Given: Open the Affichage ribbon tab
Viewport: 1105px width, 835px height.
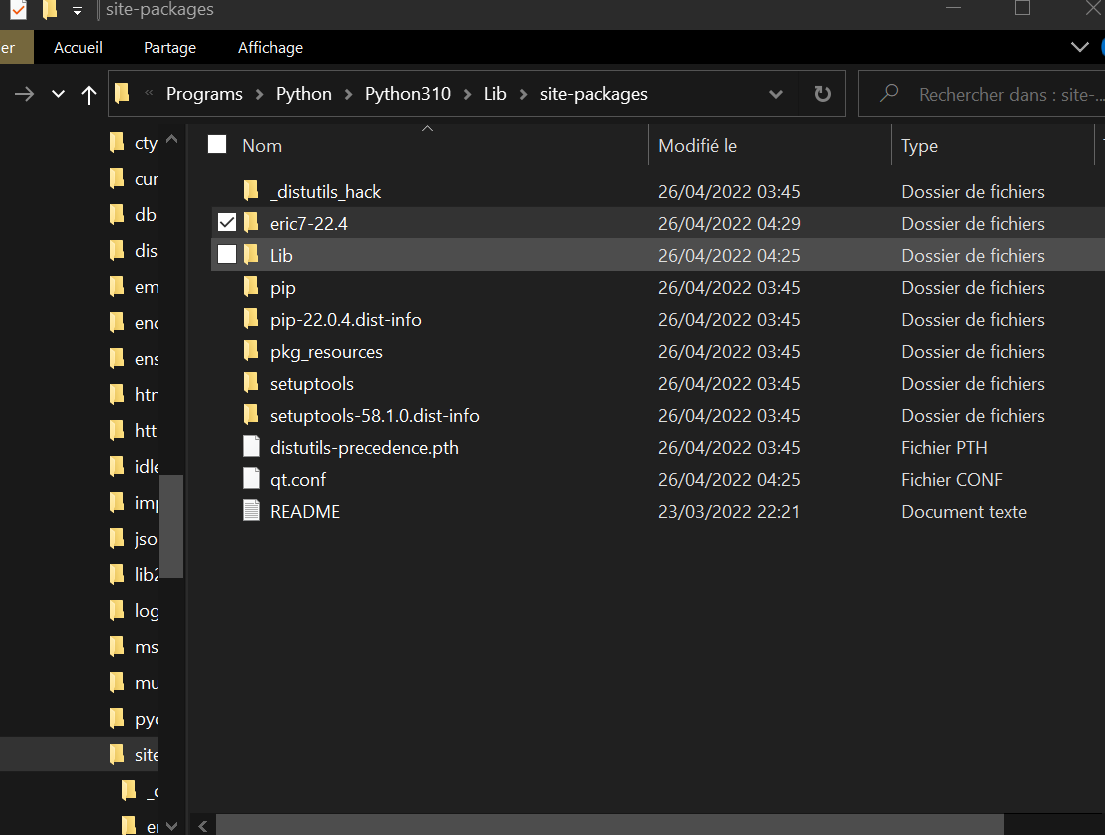Looking at the screenshot, I should point(271,47).
